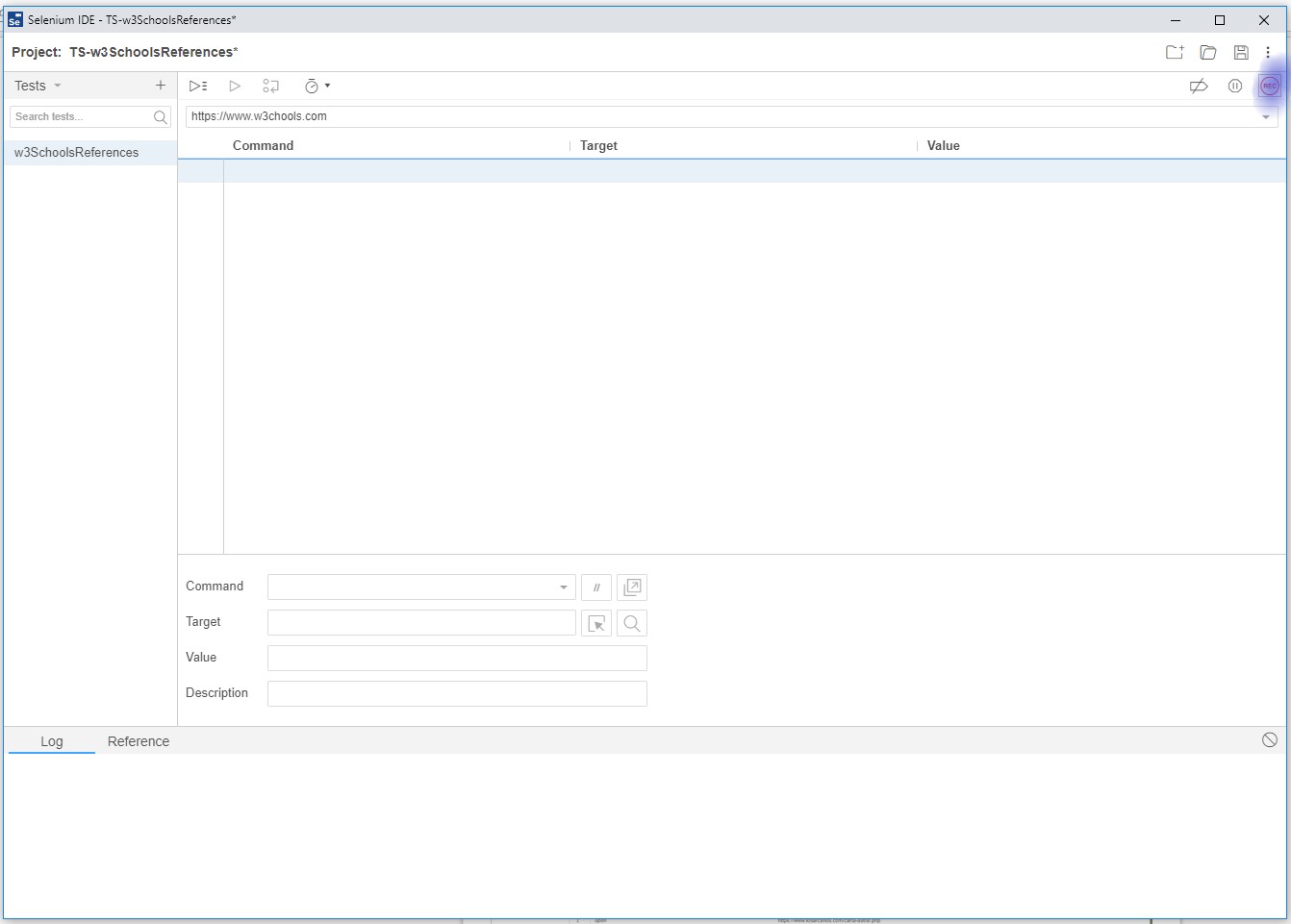
Task: Click the Step over current command icon
Action: 271,86
